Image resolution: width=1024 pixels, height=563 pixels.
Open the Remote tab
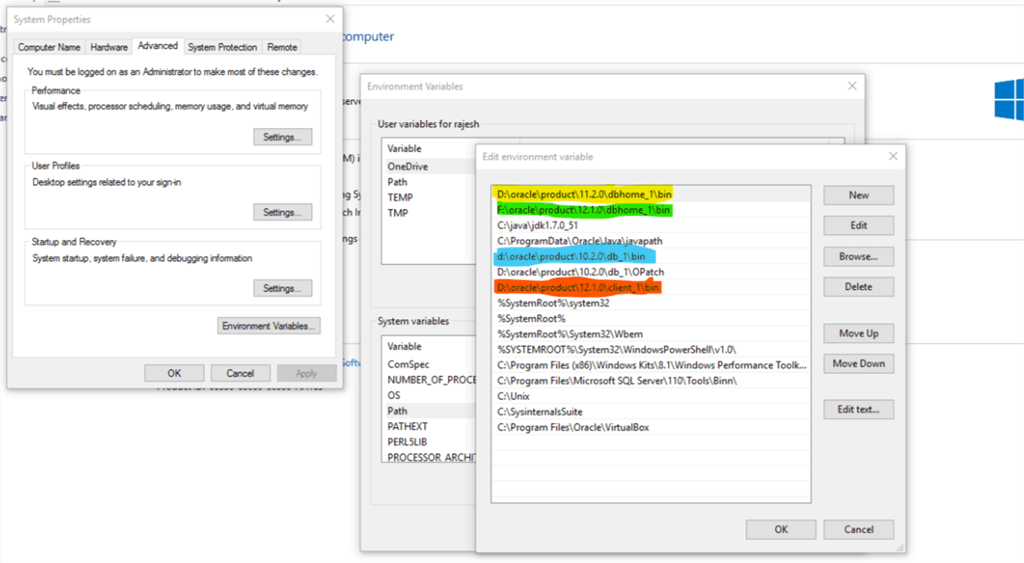281,47
